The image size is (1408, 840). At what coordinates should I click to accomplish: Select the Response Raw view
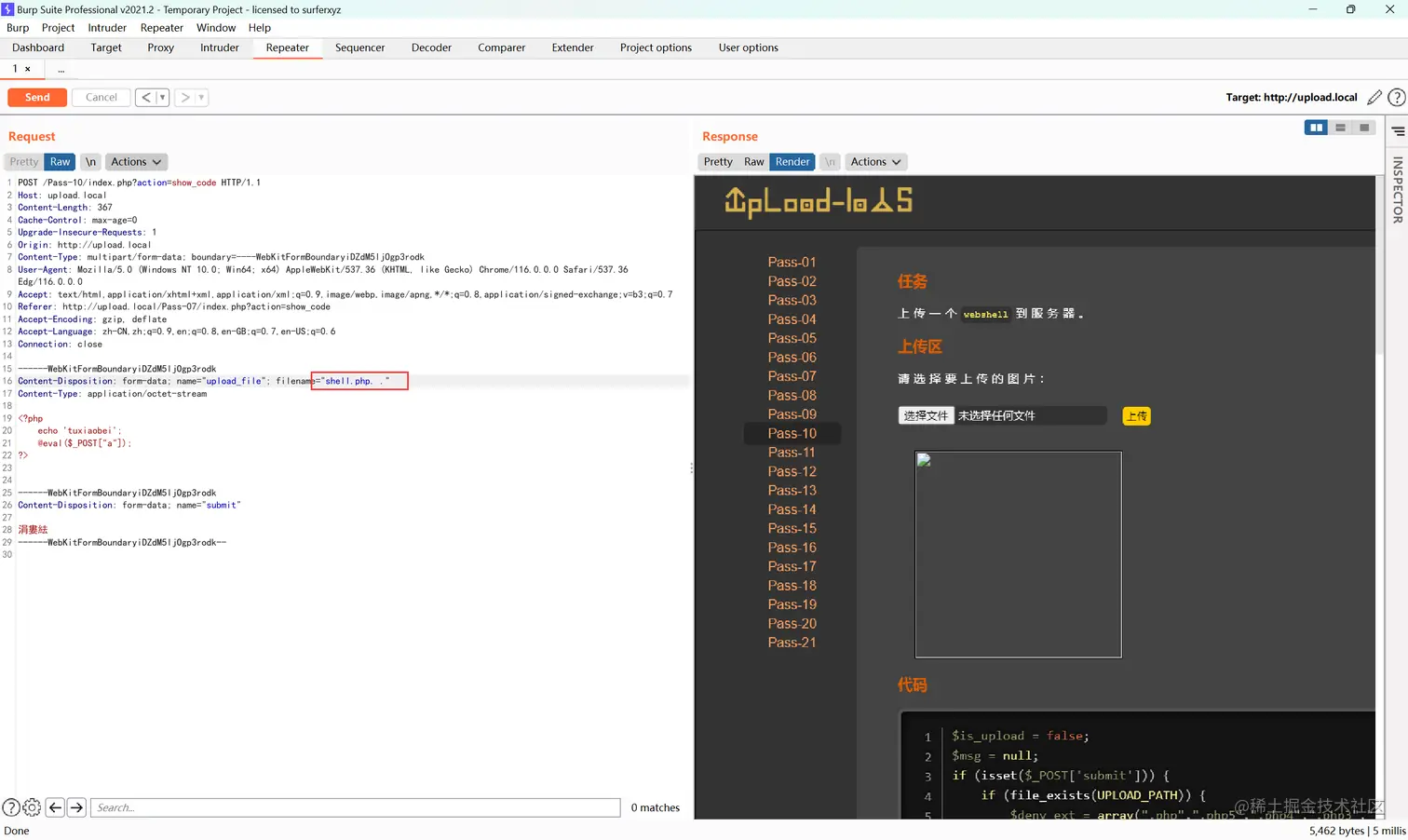pyautogui.click(x=754, y=162)
